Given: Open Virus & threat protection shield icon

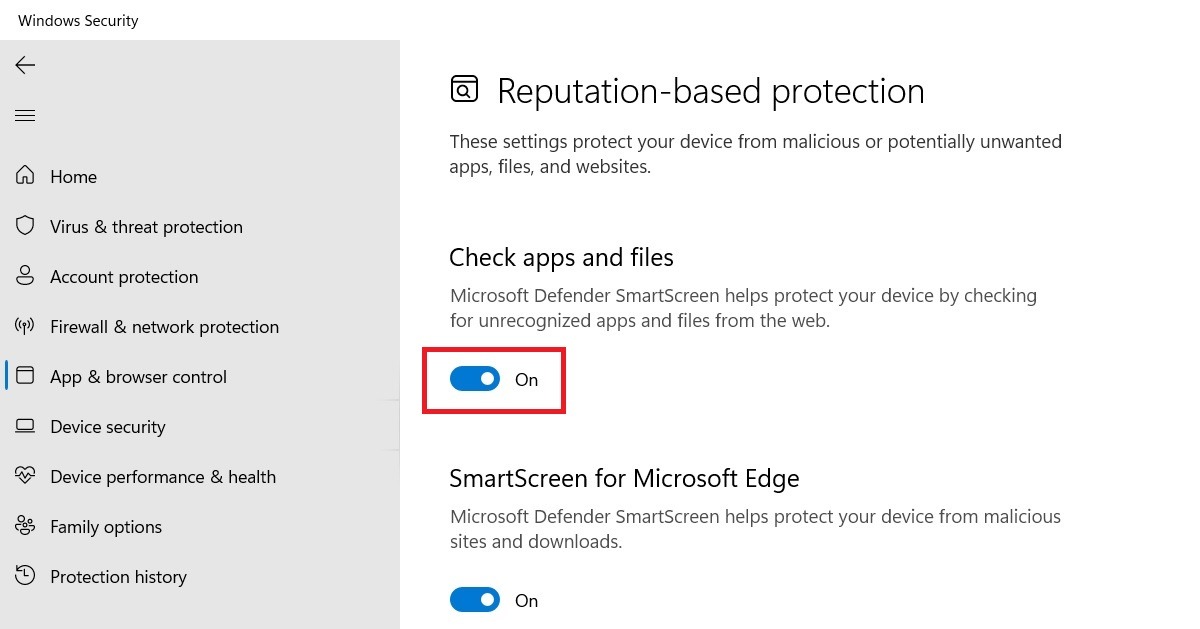Looking at the screenshot, I should (x=25, y=226).
